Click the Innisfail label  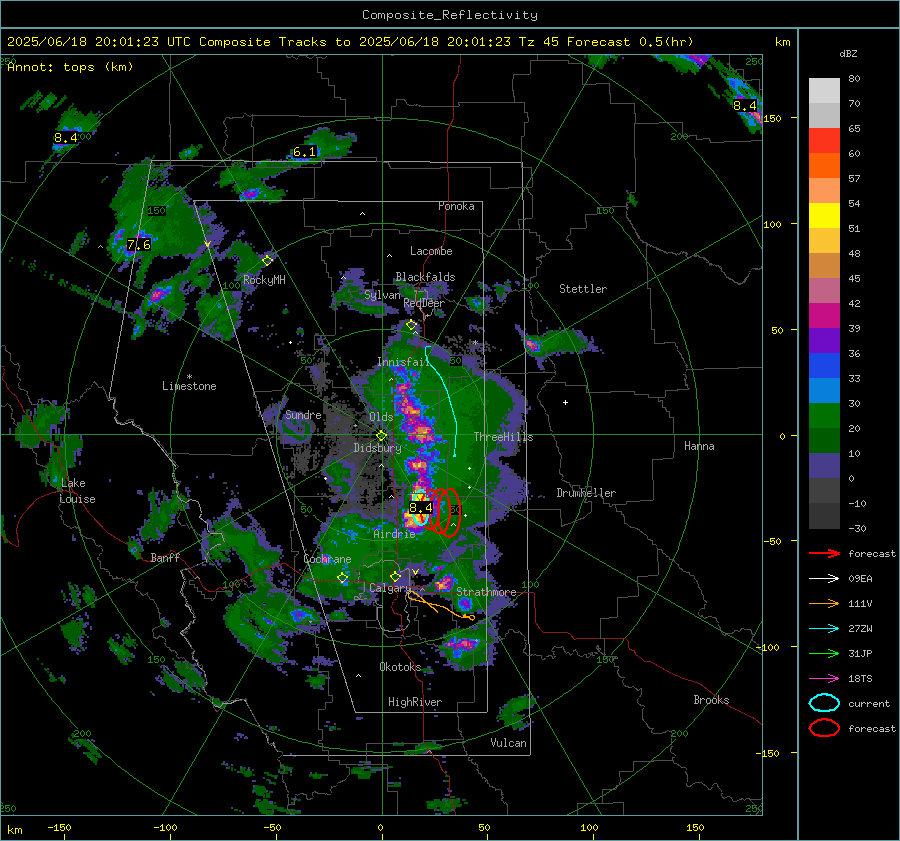click(x=403, y=362)
